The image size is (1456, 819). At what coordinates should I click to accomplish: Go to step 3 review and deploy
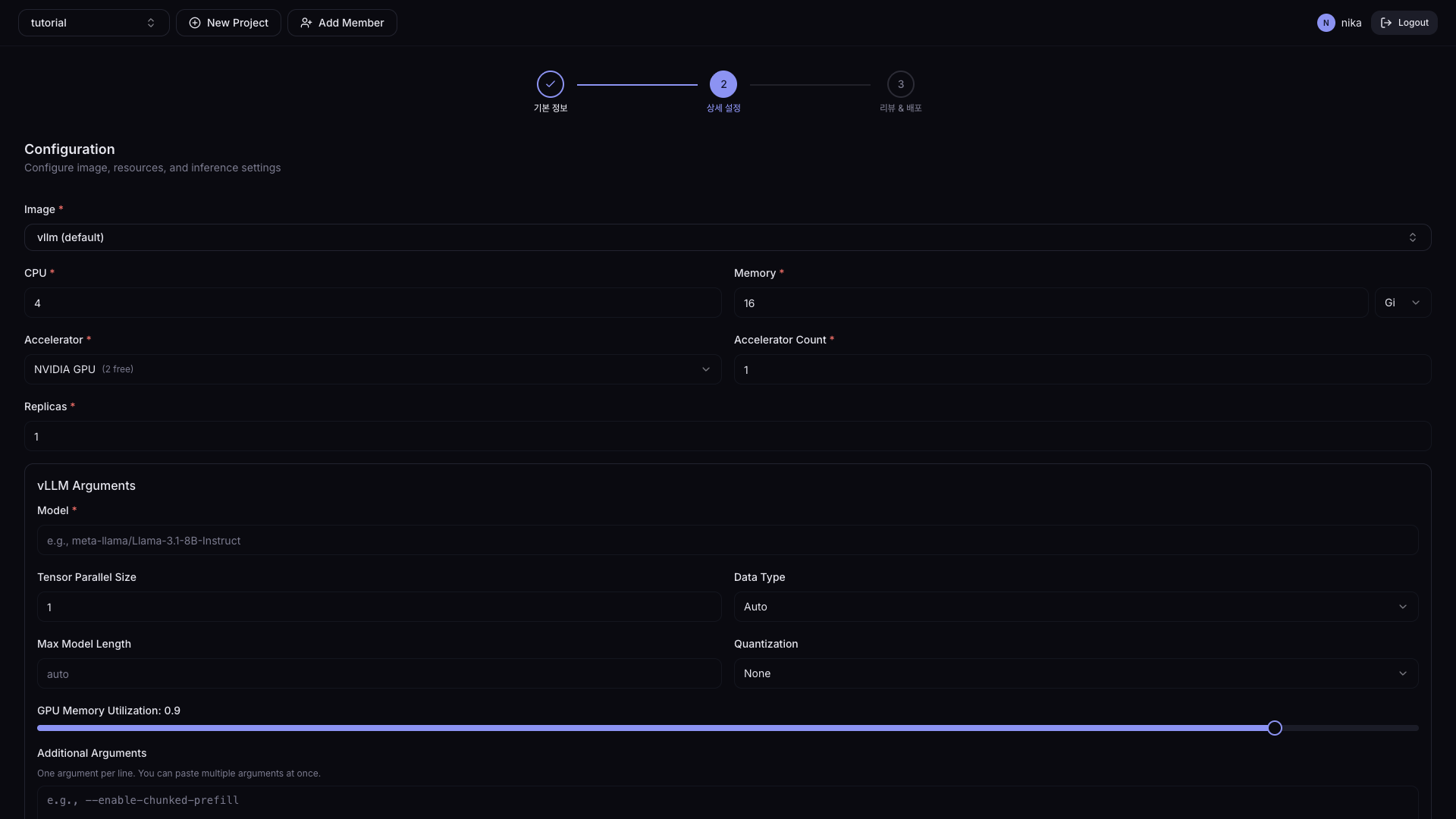tap(901, 84)
